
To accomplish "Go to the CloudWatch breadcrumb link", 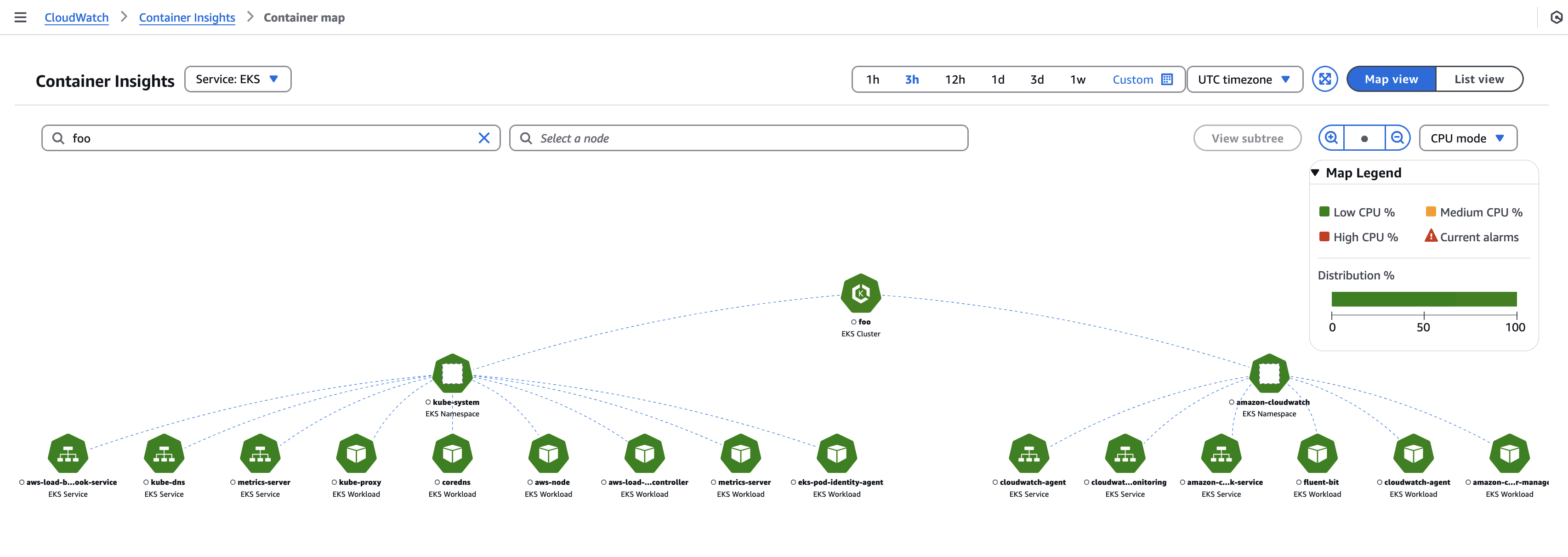I will point(77,17).
